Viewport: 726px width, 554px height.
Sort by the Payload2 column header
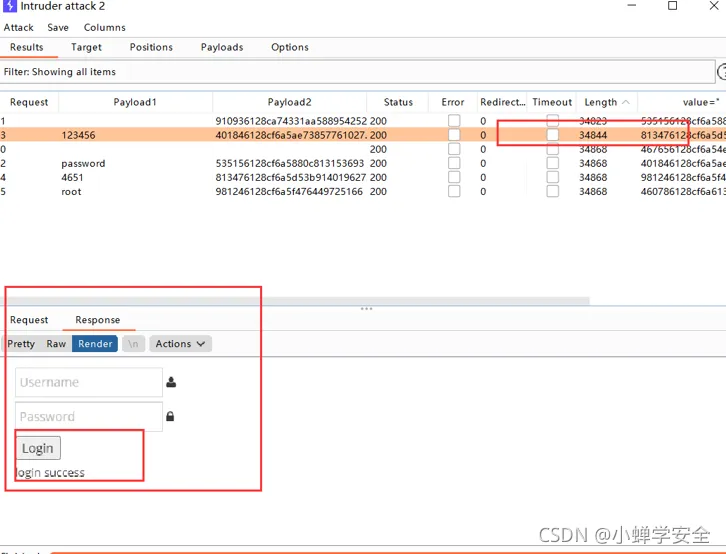coord(289,102)
